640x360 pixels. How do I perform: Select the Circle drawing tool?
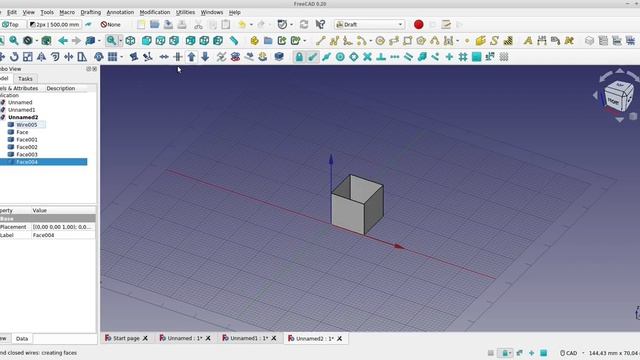click(x=380, y=40)
